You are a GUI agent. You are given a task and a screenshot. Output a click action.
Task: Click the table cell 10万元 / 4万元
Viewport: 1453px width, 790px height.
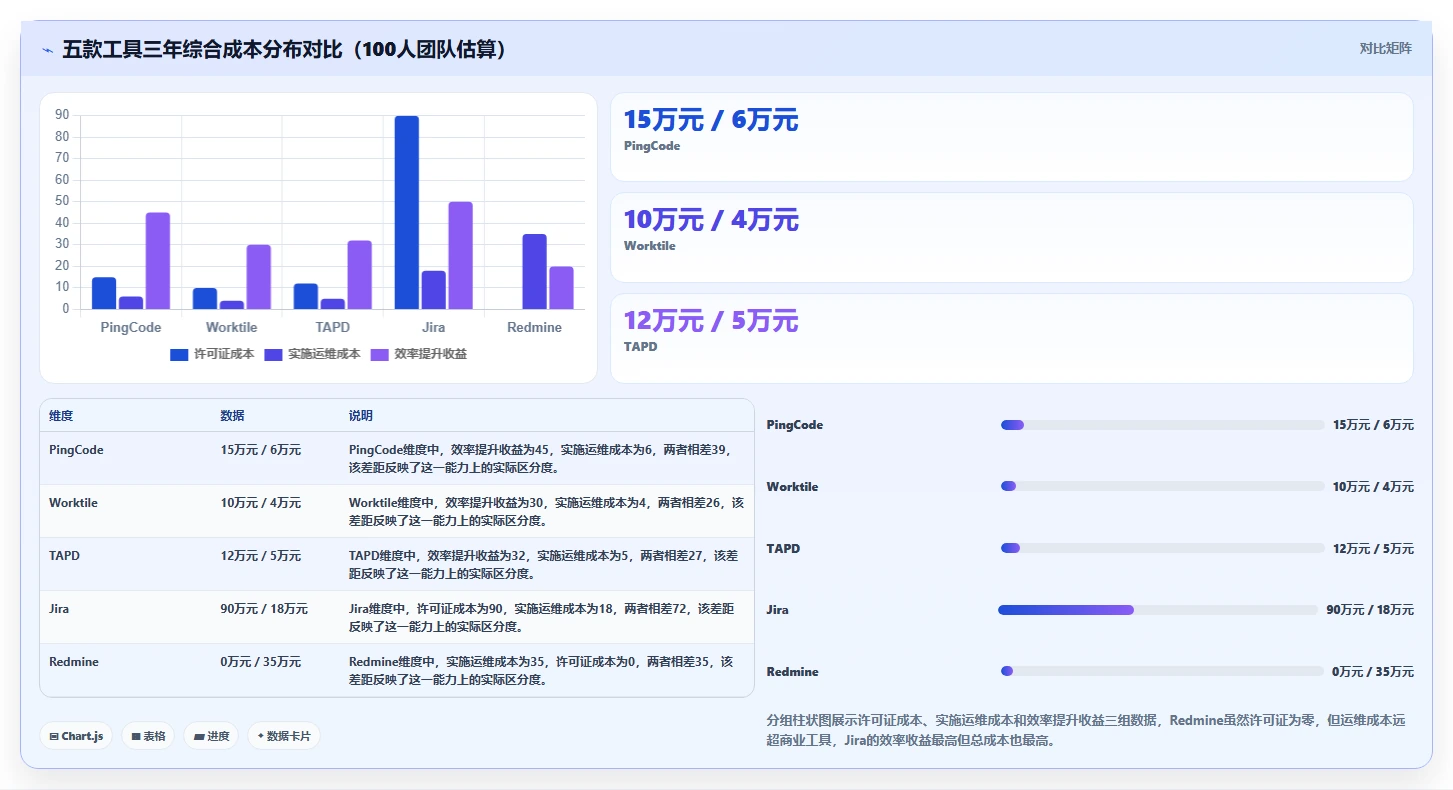coord(261,503)
